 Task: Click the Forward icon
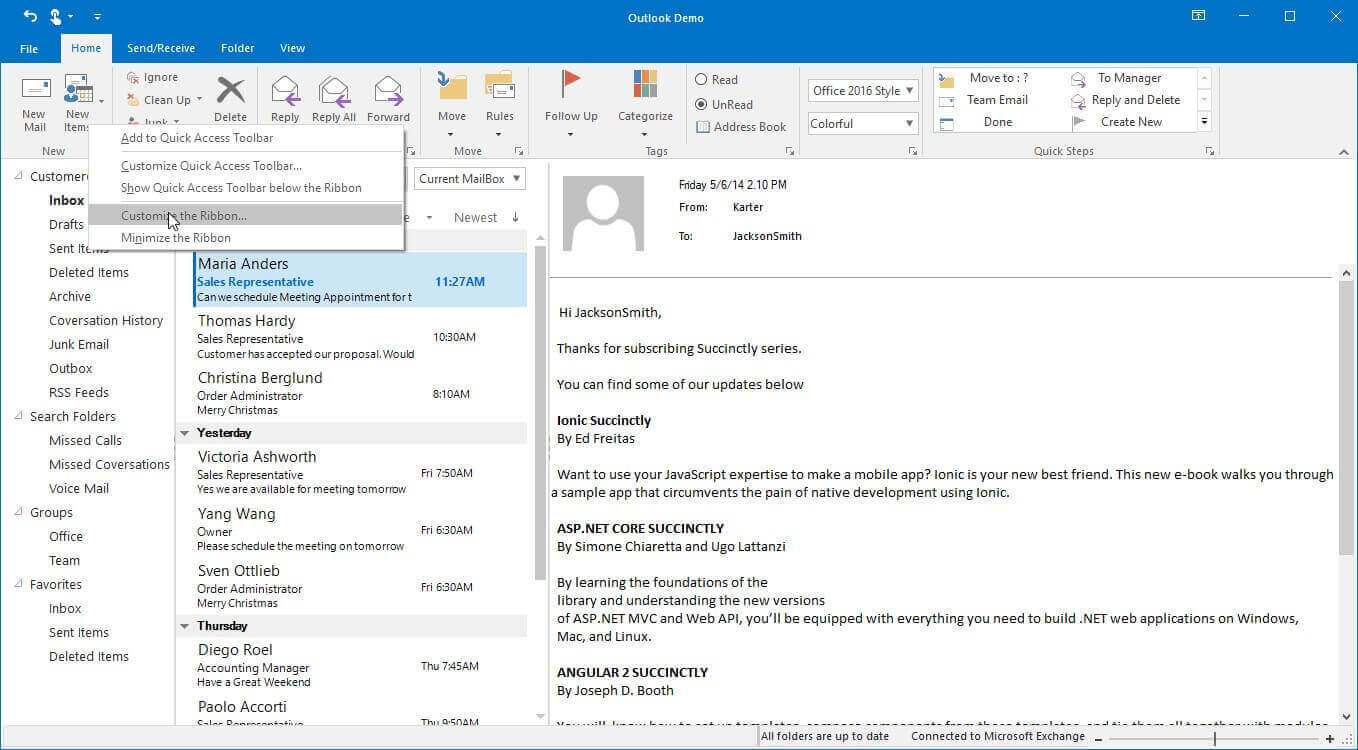[388, 91]
